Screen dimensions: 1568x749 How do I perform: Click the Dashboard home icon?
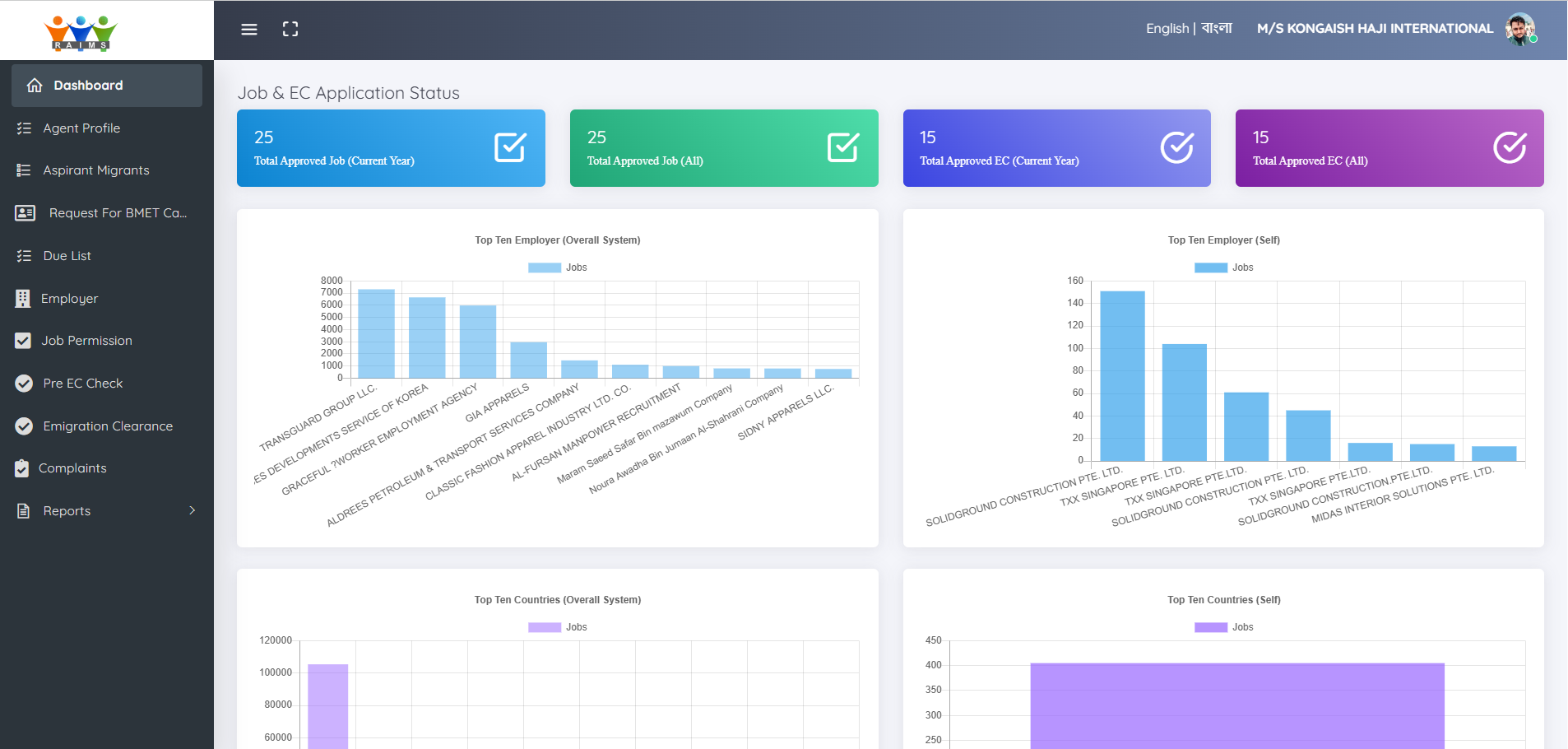[35, 86]
